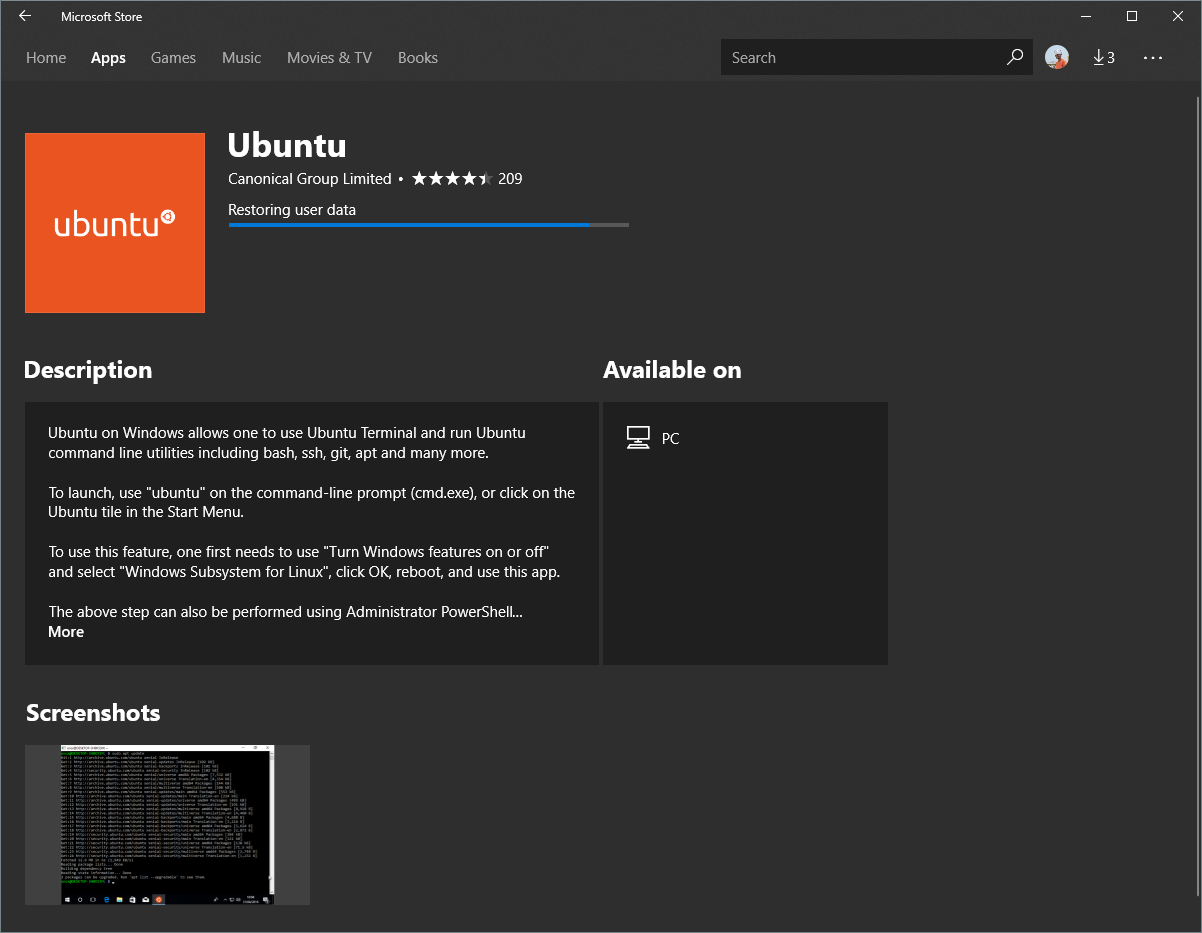Screen dimensions: 1202x933
Task: Click the search magnifier icon
Action: point(1015,57)
